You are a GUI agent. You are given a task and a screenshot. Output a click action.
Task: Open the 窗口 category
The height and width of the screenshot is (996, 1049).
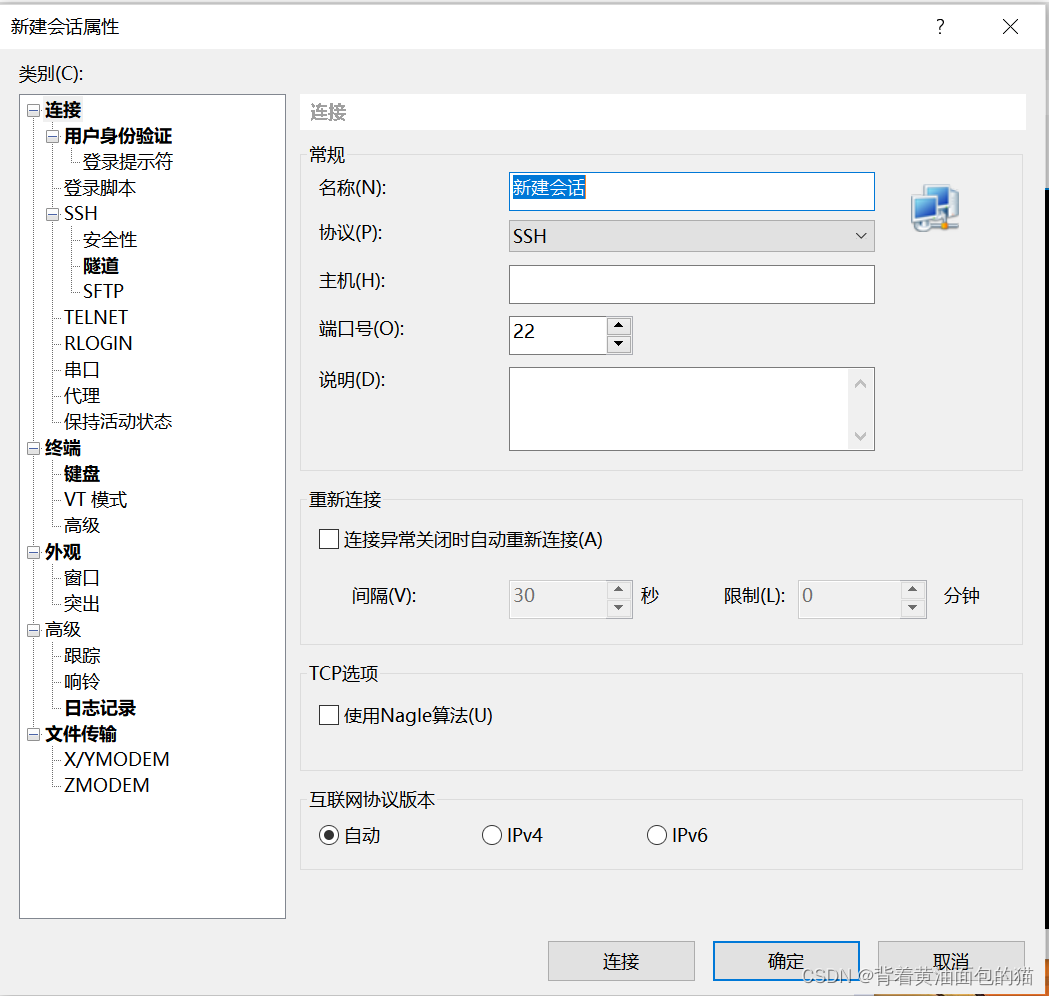82,578
